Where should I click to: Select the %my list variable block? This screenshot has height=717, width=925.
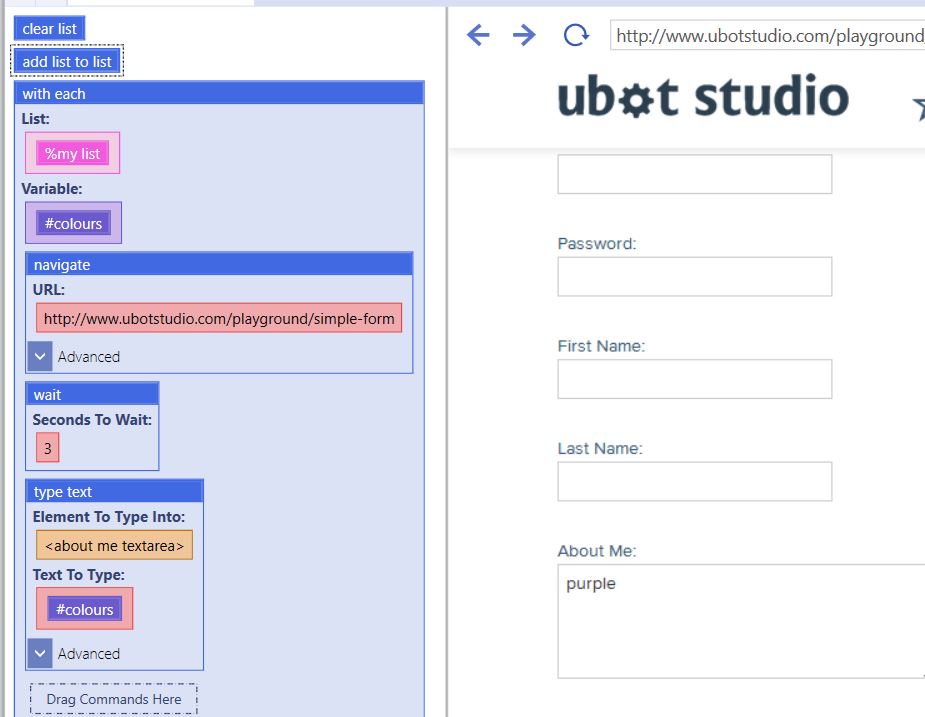pyautogui.click(x=73, y=153)
